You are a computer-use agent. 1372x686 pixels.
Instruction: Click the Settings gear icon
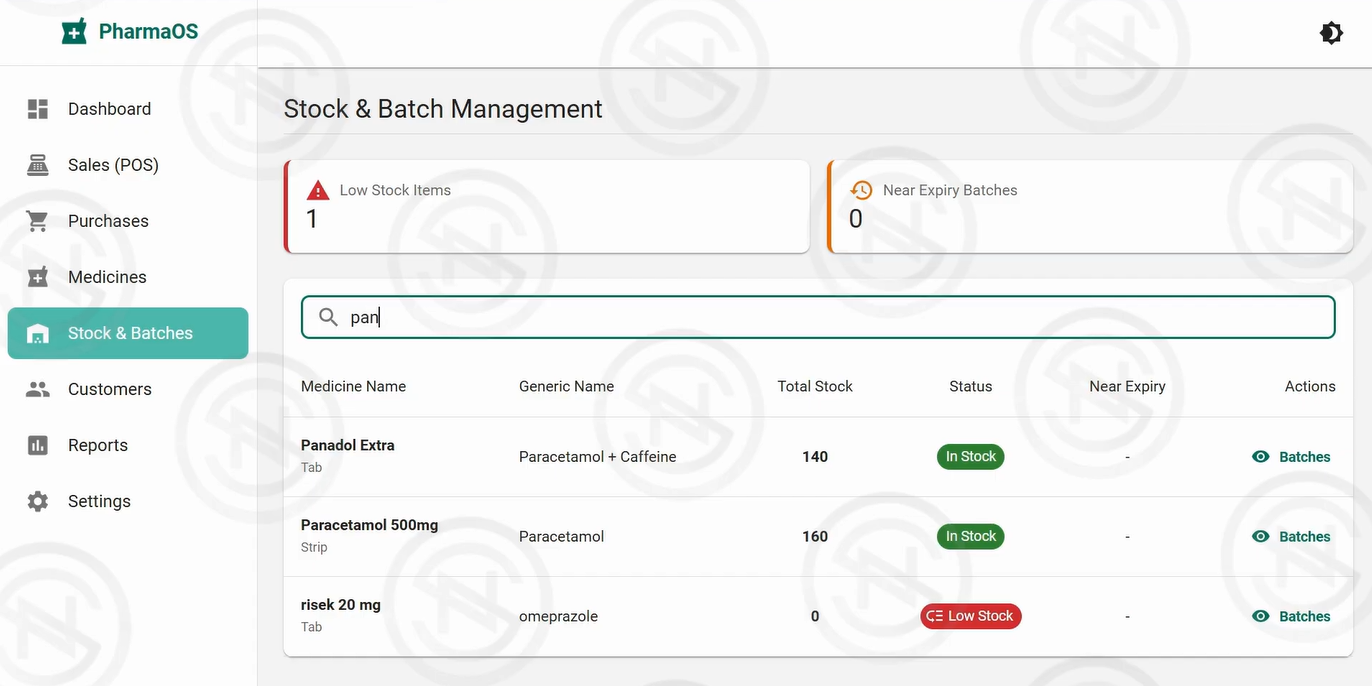[x=38, y=501]
